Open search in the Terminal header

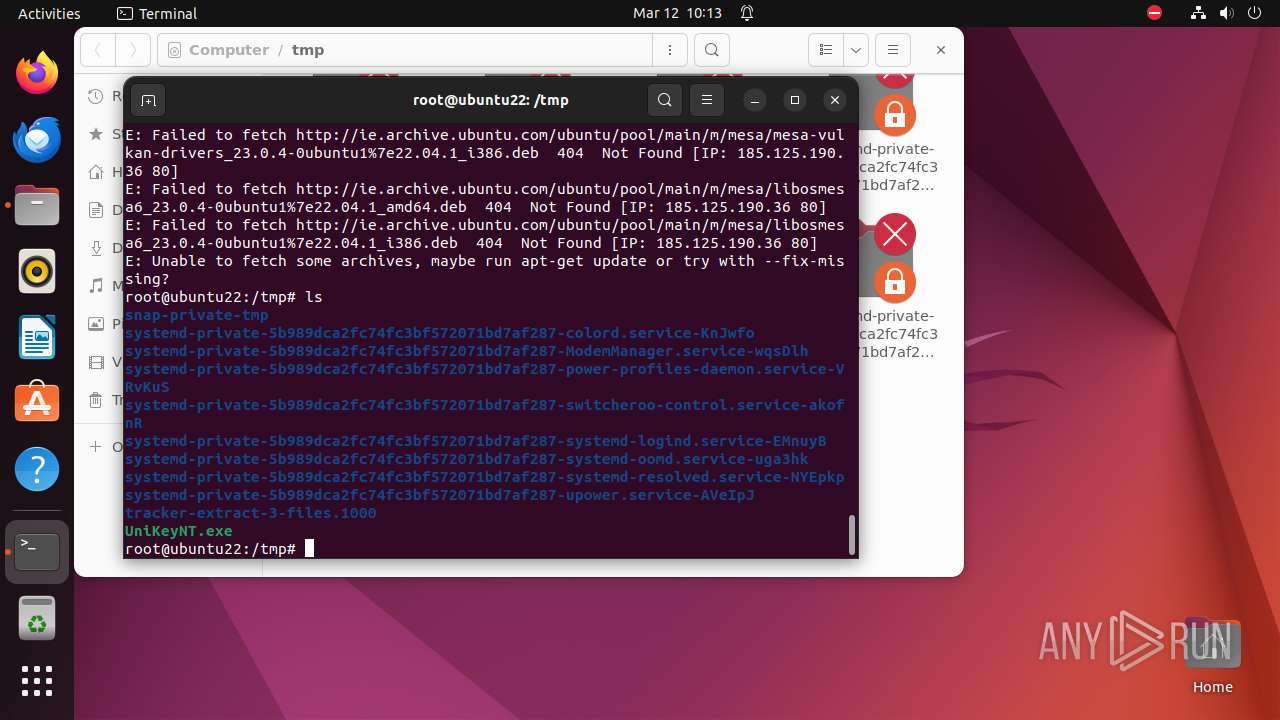(665, 100)
